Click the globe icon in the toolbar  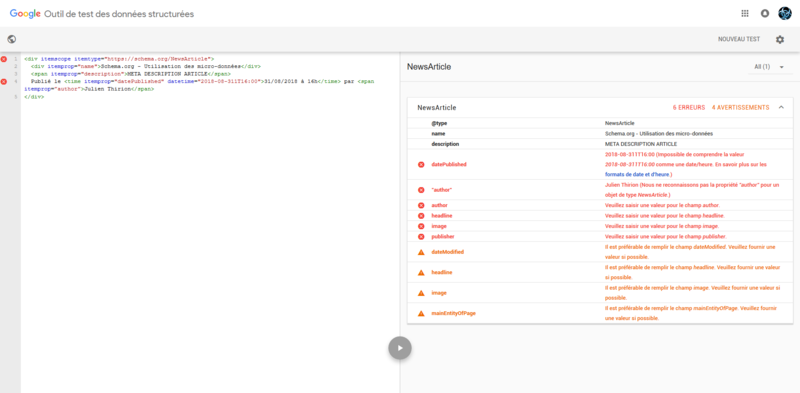(12, 39)
